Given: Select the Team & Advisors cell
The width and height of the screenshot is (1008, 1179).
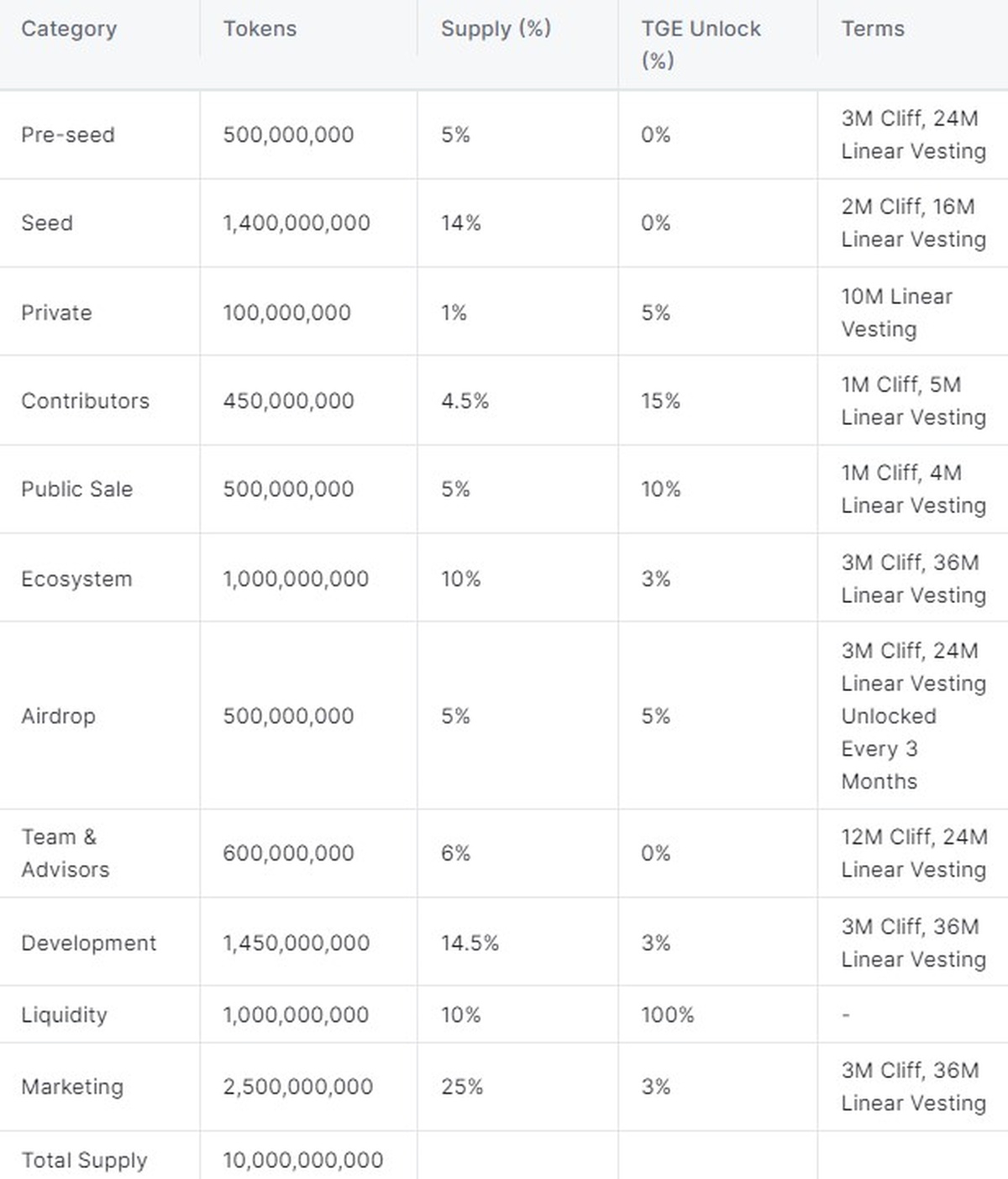Looking at the screenshot, I should pyautogui.click(x=66, y=853).
